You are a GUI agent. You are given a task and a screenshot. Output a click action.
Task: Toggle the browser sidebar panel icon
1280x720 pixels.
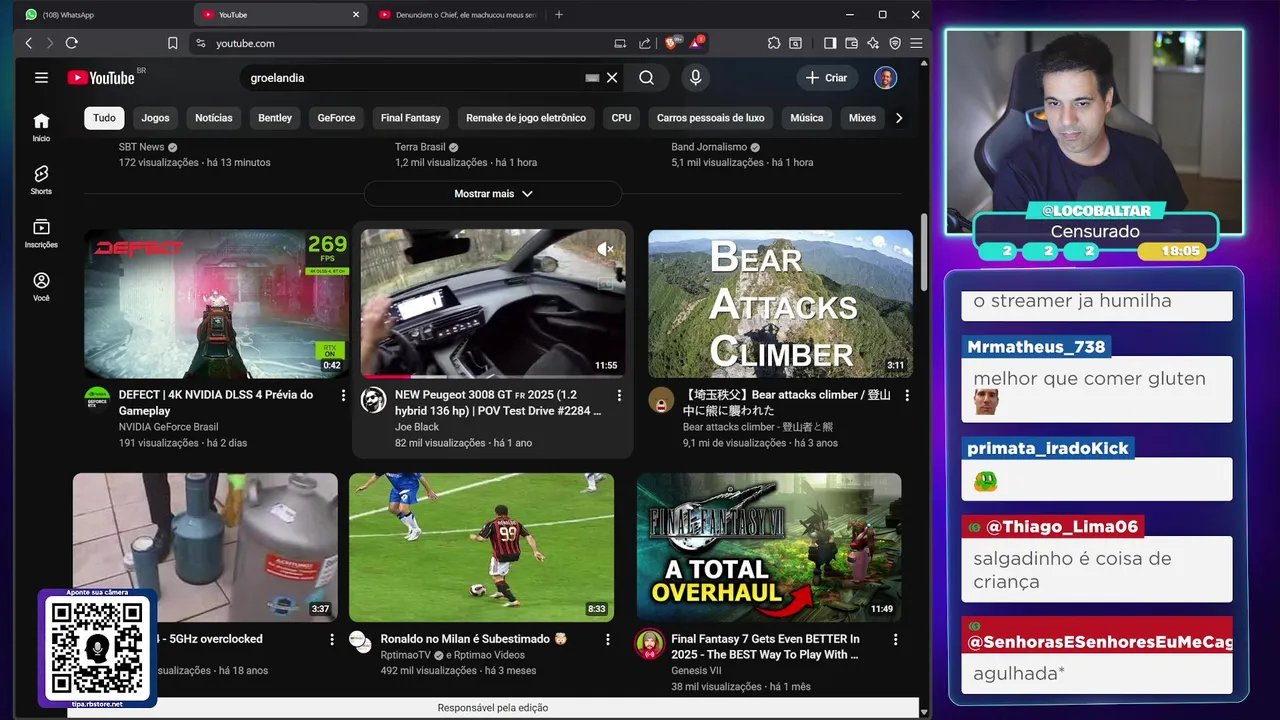830,43
